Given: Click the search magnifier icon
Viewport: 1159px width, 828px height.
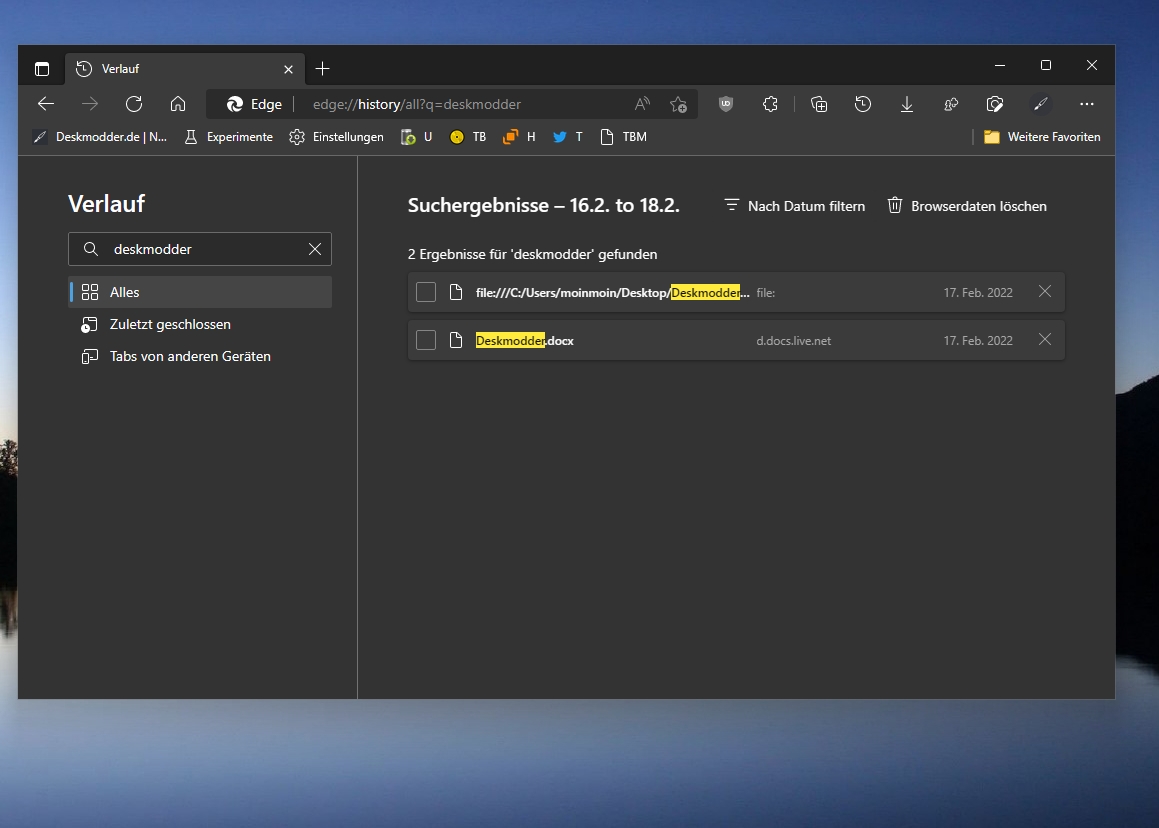Looking at the screenshot, I should click(x=91, y=249).
